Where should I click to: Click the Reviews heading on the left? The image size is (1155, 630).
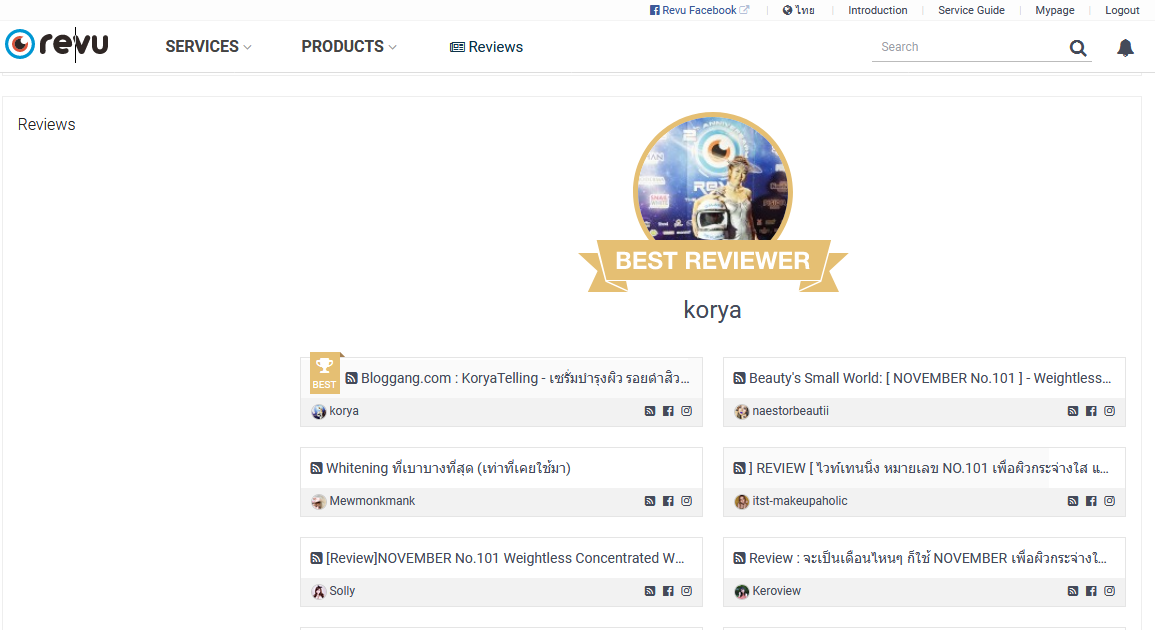pos(46,125)
